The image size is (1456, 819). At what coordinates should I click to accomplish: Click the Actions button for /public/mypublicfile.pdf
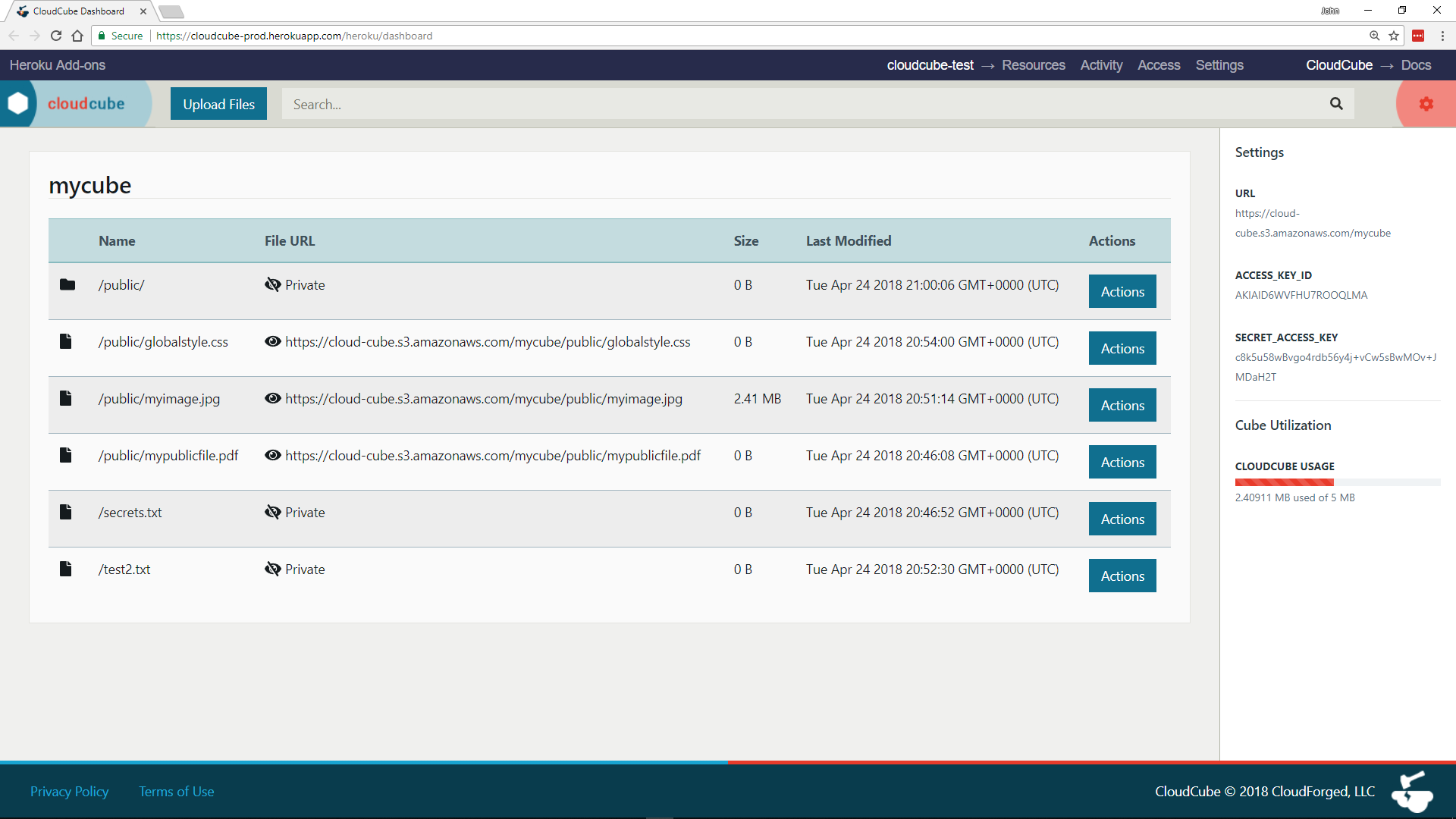pos(1122,462)
